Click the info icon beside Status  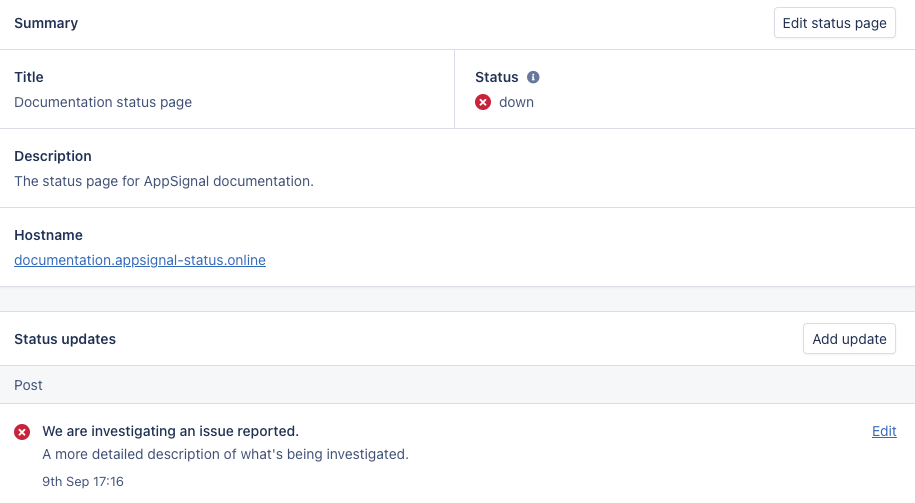point(533,77)
